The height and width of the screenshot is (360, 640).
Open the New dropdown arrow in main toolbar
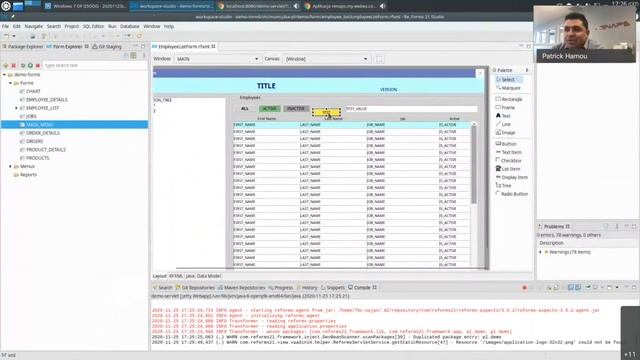(x=13, y=36)
